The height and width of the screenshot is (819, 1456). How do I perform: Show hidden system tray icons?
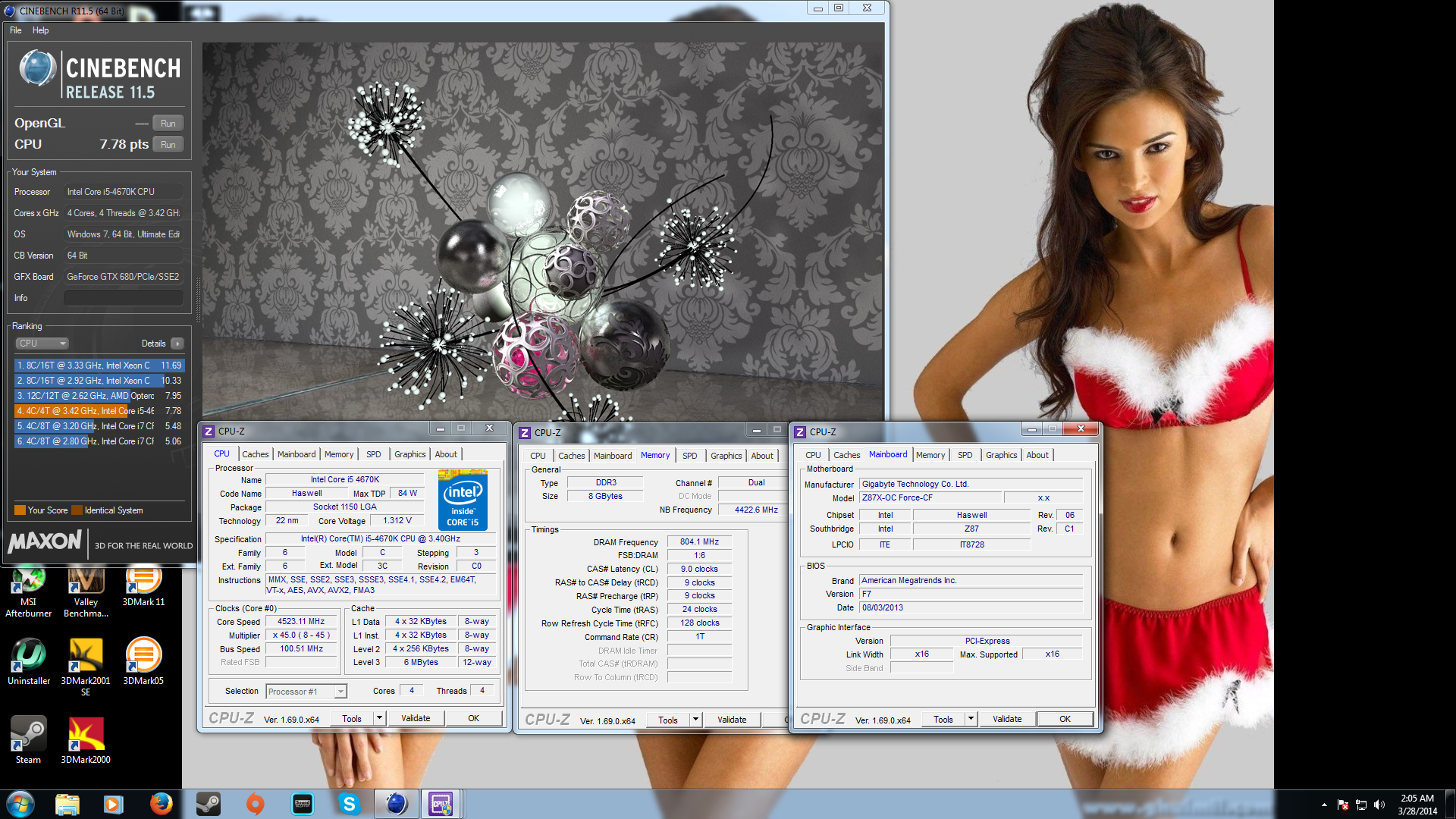pyautogui.click(x=1324, y=805)
